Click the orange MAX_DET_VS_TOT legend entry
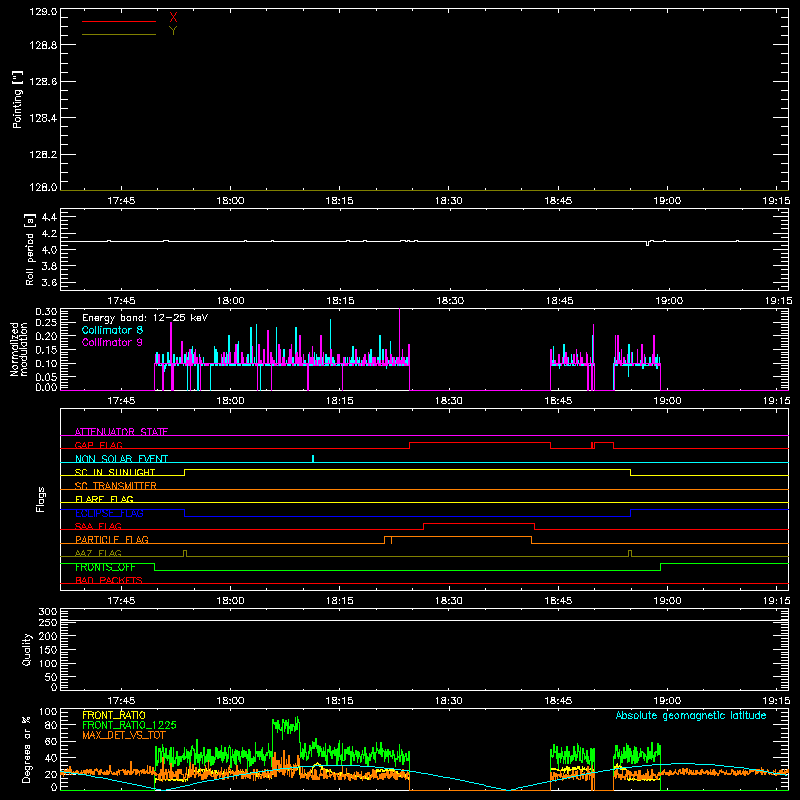Image resolution: width=800 pixels, height=800 pixels. (124, 735)
